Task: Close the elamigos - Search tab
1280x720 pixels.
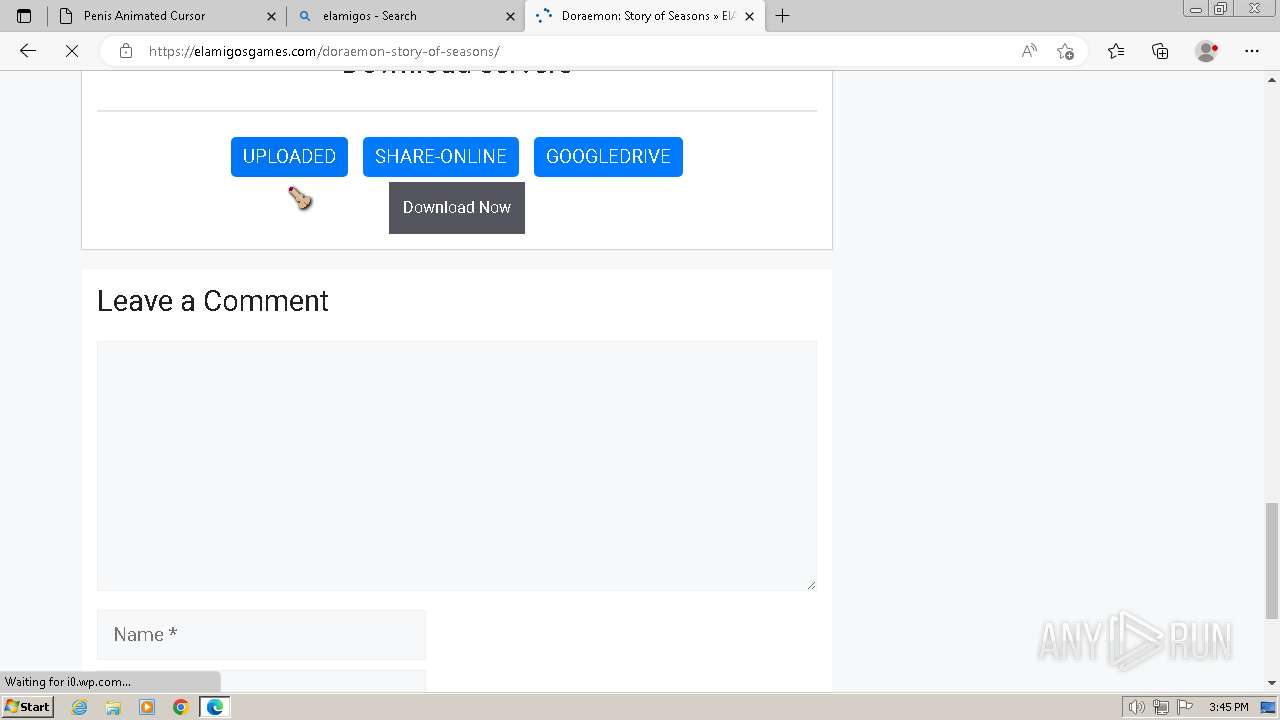Action: pos(511,16)
